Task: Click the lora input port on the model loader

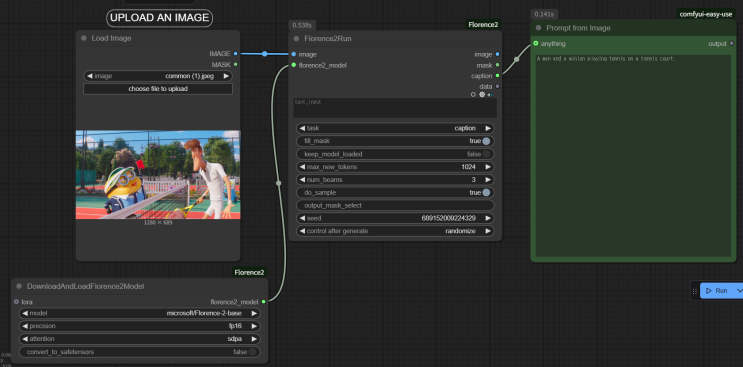Action: pyautogui.click(x=17, y=302)
